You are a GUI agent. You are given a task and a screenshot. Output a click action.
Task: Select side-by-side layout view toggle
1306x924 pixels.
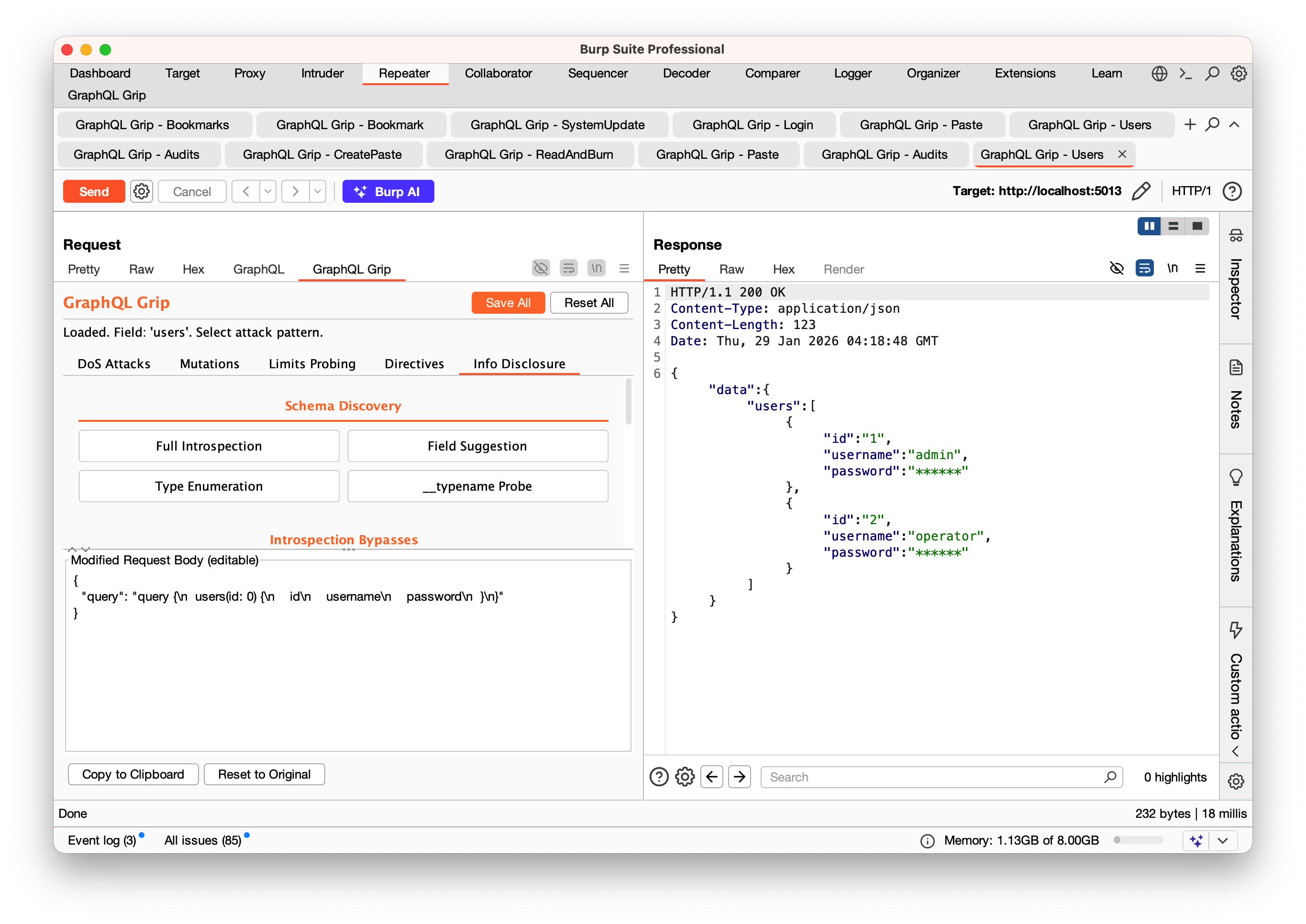coord(1149,226)
